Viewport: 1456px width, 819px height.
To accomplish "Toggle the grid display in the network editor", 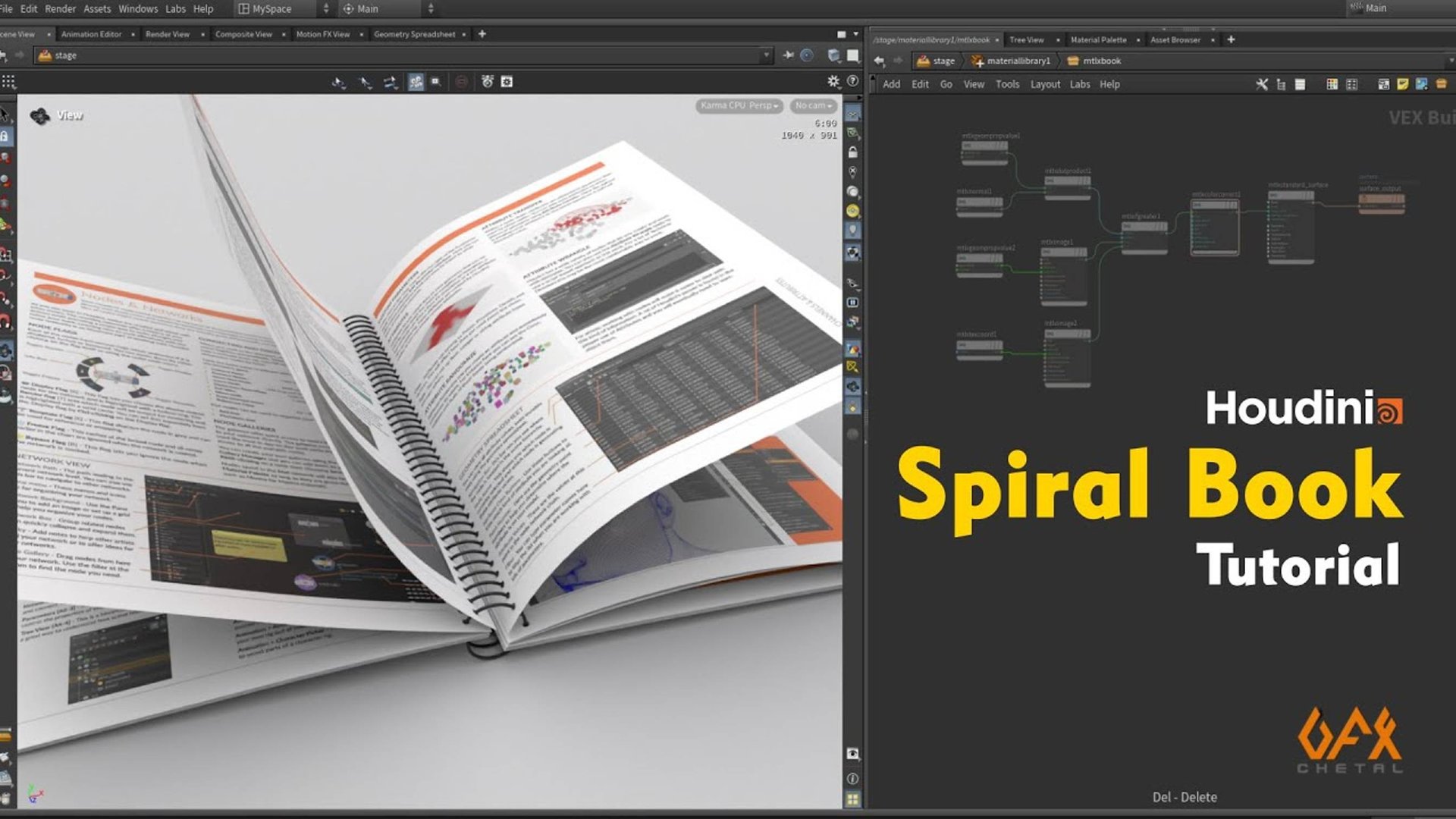I will 1352,84.
